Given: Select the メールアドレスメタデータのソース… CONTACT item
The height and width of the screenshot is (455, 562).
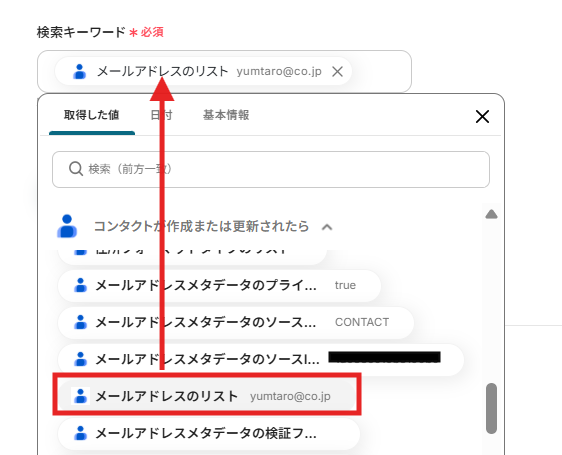Looking at the screenshot, I should coord(236,322).
